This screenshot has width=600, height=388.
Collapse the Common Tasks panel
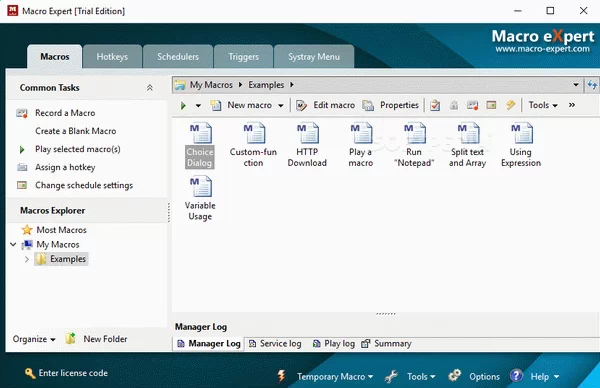pyautogui.click(x=150, y=88)
